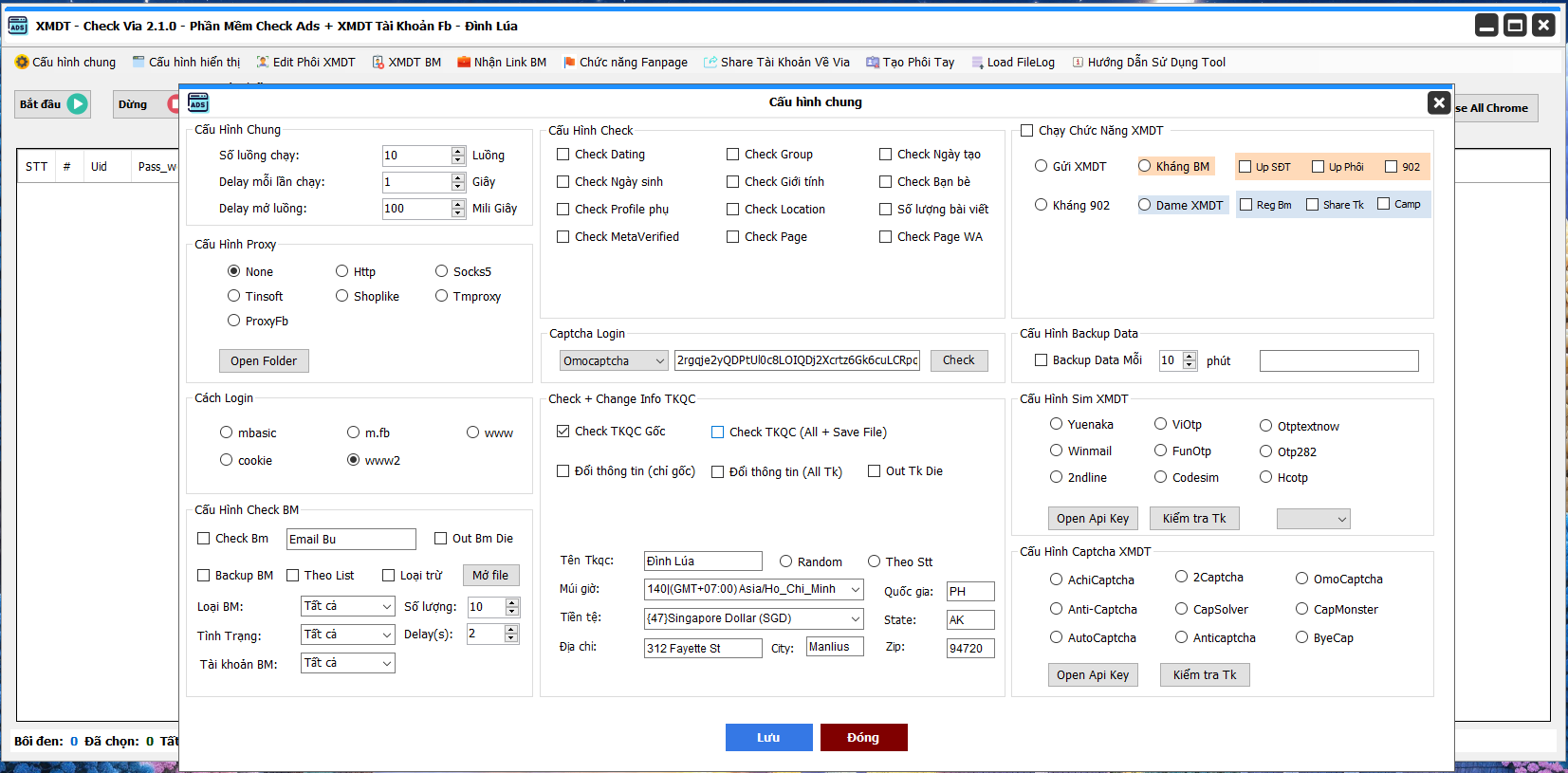Click the green Bắt đầu play icon

pos(77,103)
